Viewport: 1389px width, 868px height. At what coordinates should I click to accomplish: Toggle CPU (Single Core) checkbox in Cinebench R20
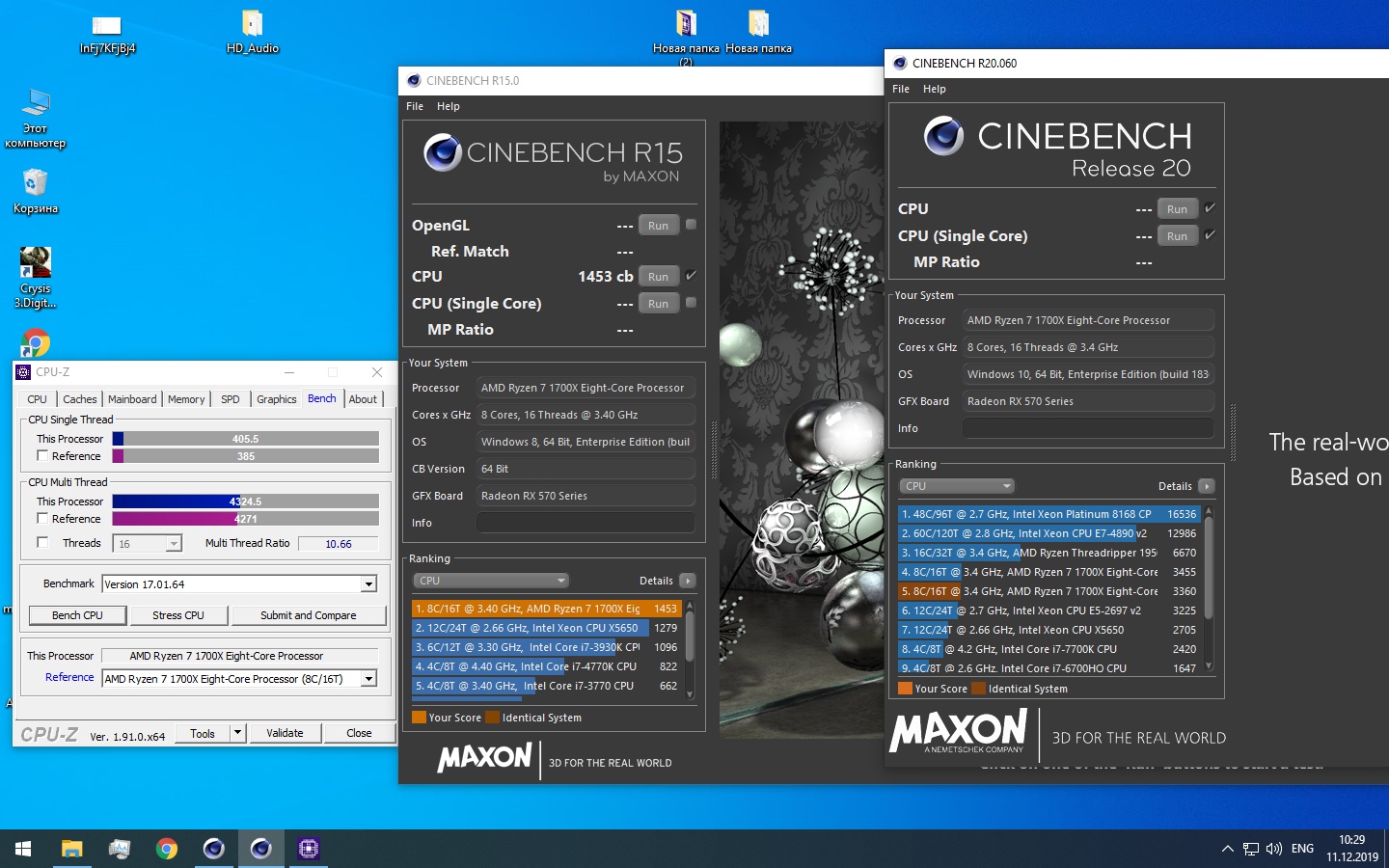click(x=1210, y=235)
